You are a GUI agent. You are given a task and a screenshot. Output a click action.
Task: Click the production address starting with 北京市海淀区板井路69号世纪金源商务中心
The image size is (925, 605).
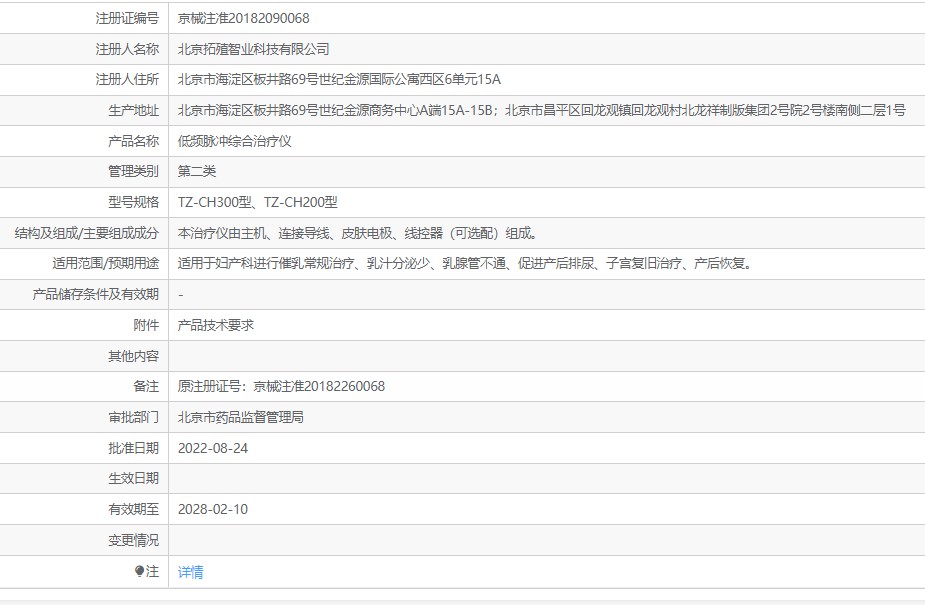coord(542,110)
